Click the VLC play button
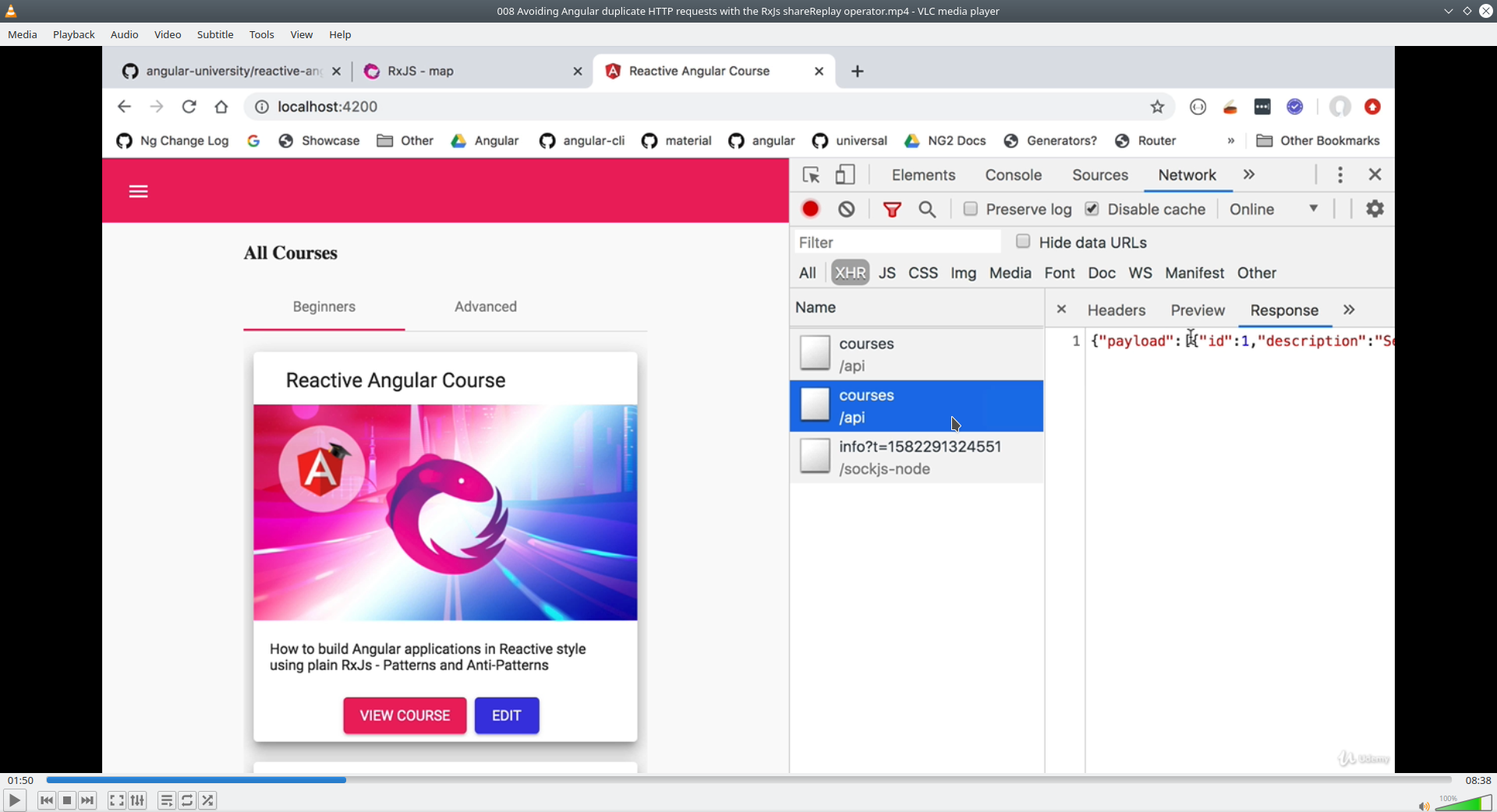 pyautogui.click(x=14, y=800)
